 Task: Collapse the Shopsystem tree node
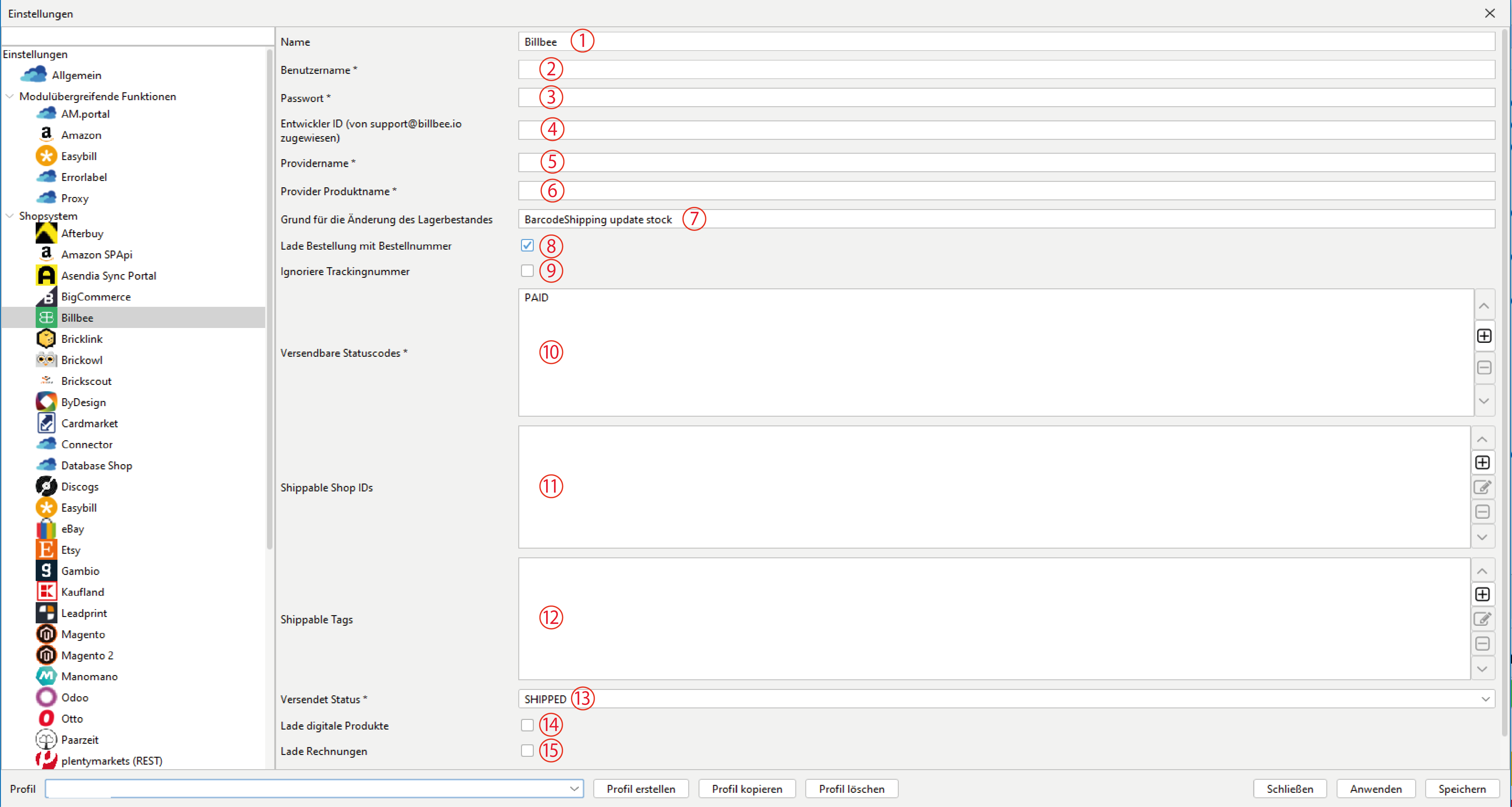[10, 216]
